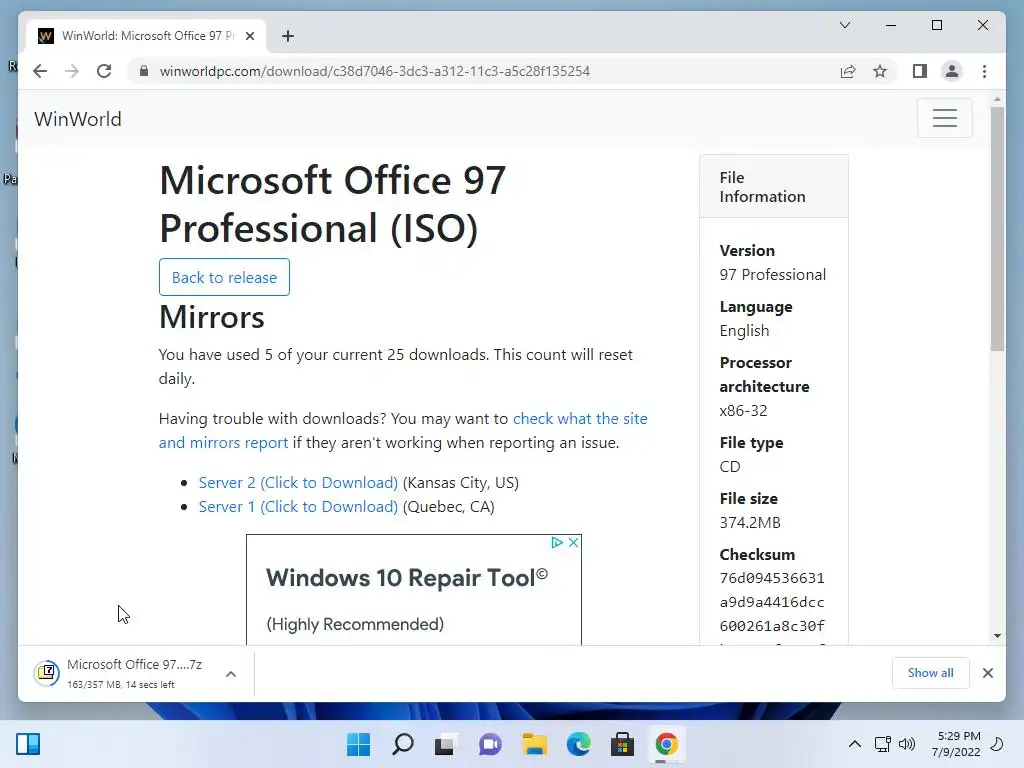Open Chrome's three-dot menu
Image resolution: width=1024 pixels, height=768 pixels.
[x=984, y=71]
